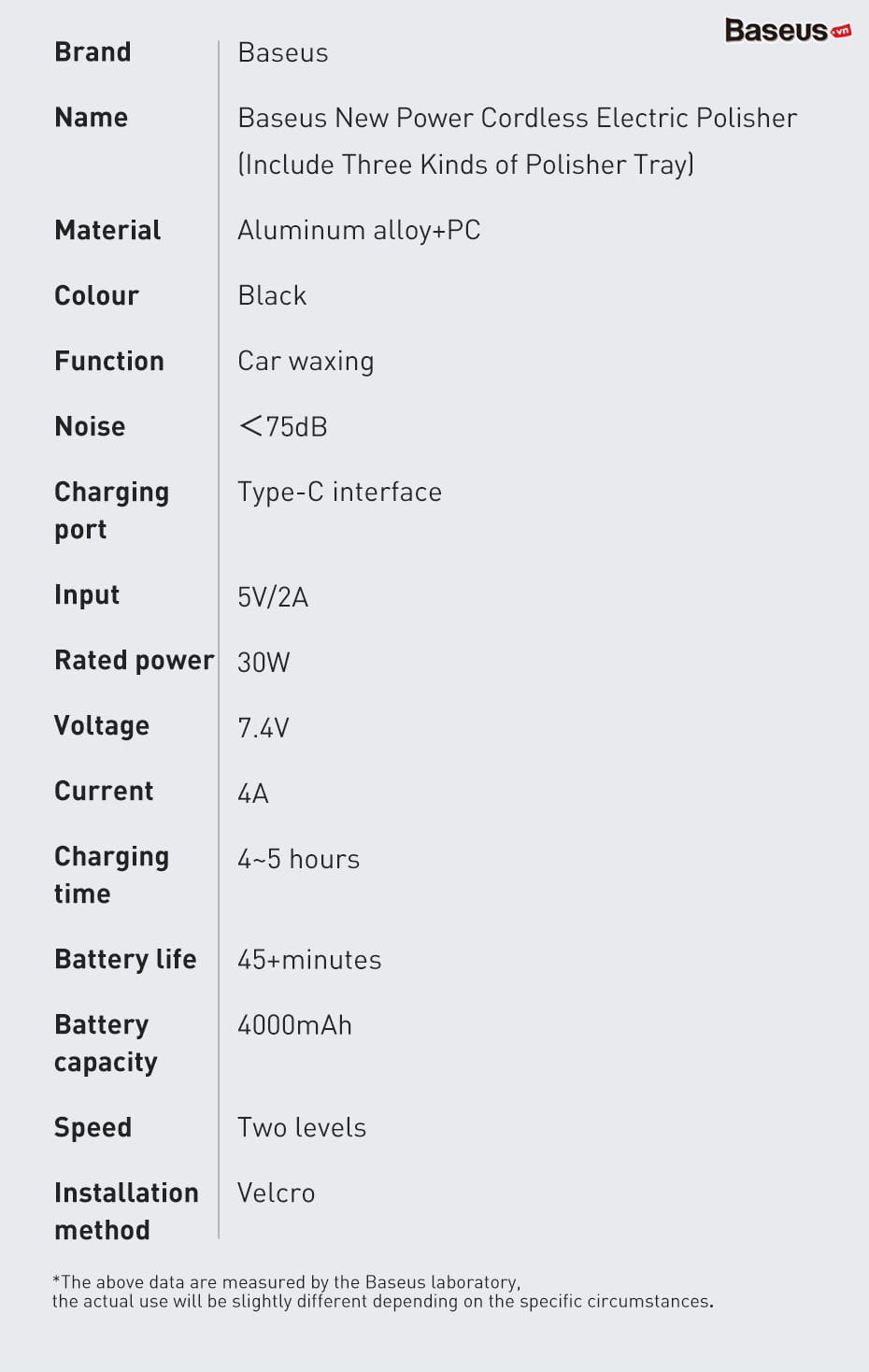Image resolution: width=869 pixels, height=1372 pixels.
Task: Click the Baseus logo at top right
Action: [776, 31]
